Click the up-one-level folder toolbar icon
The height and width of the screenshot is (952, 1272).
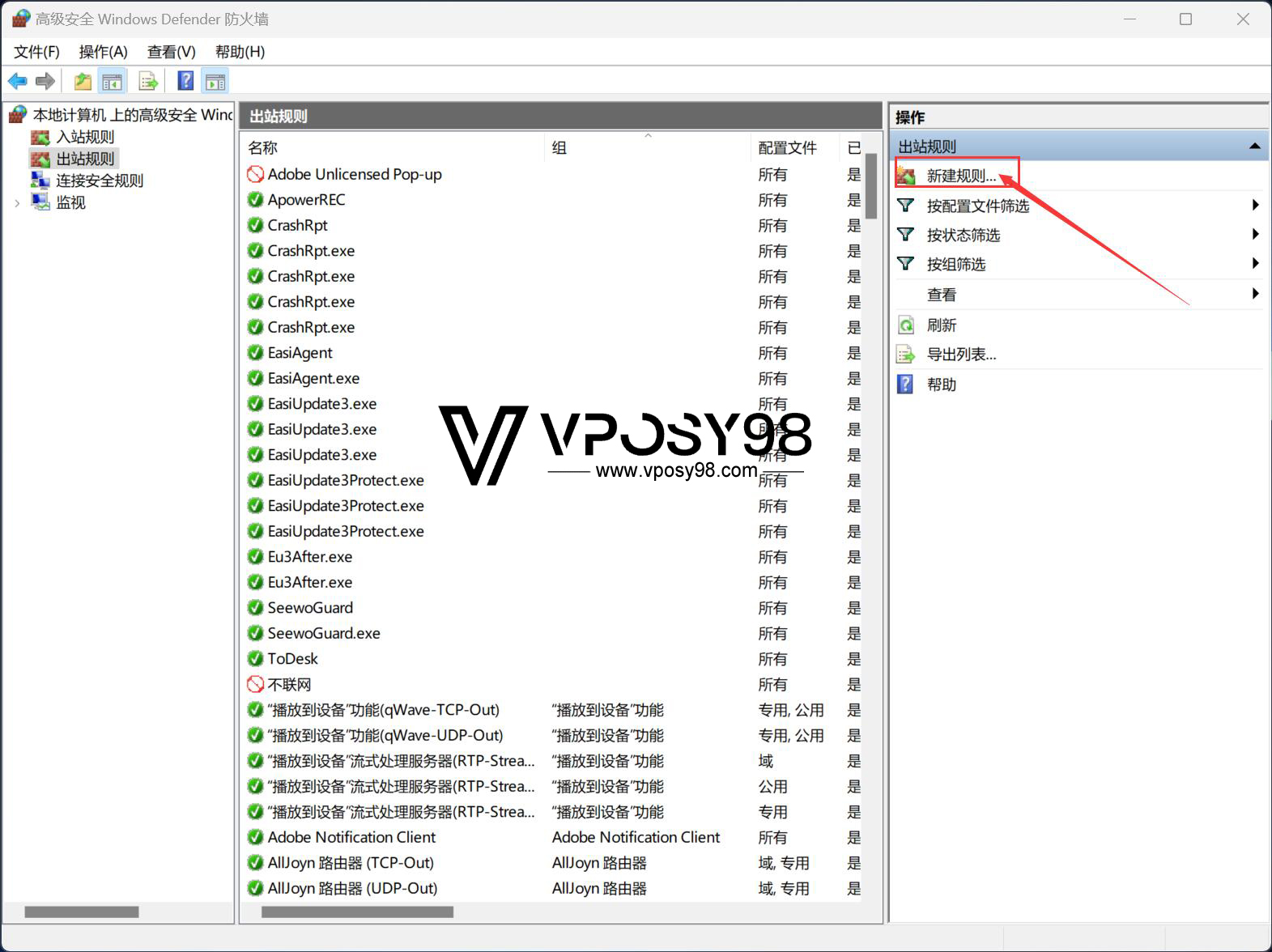(82, 81)
